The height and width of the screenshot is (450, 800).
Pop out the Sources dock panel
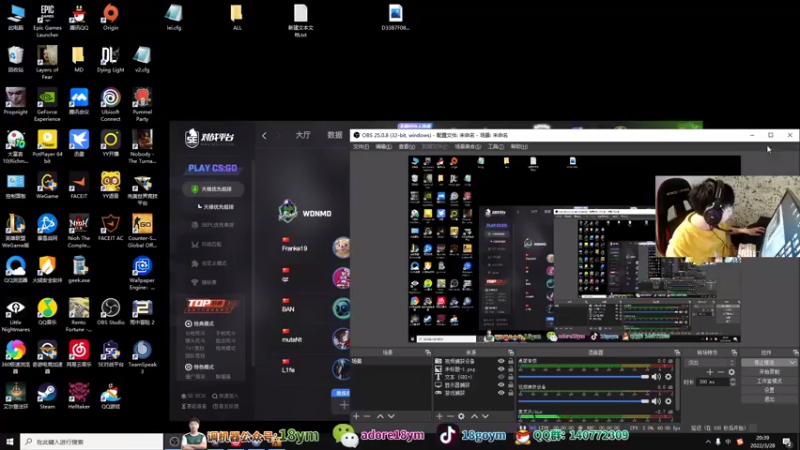pyautogui.click(x=511, y=353)
